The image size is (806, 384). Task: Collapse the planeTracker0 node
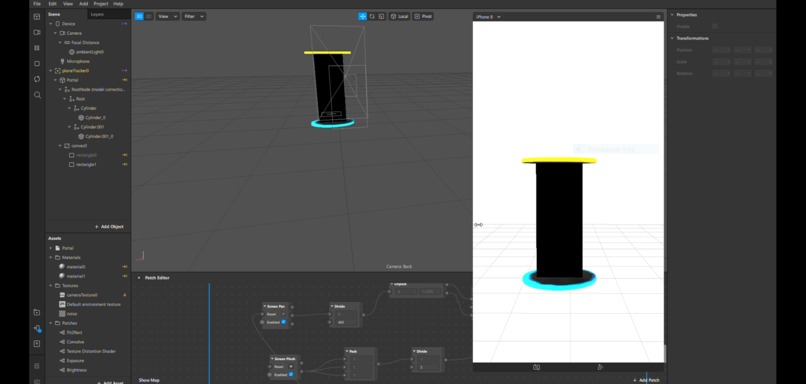click(51, 70)
